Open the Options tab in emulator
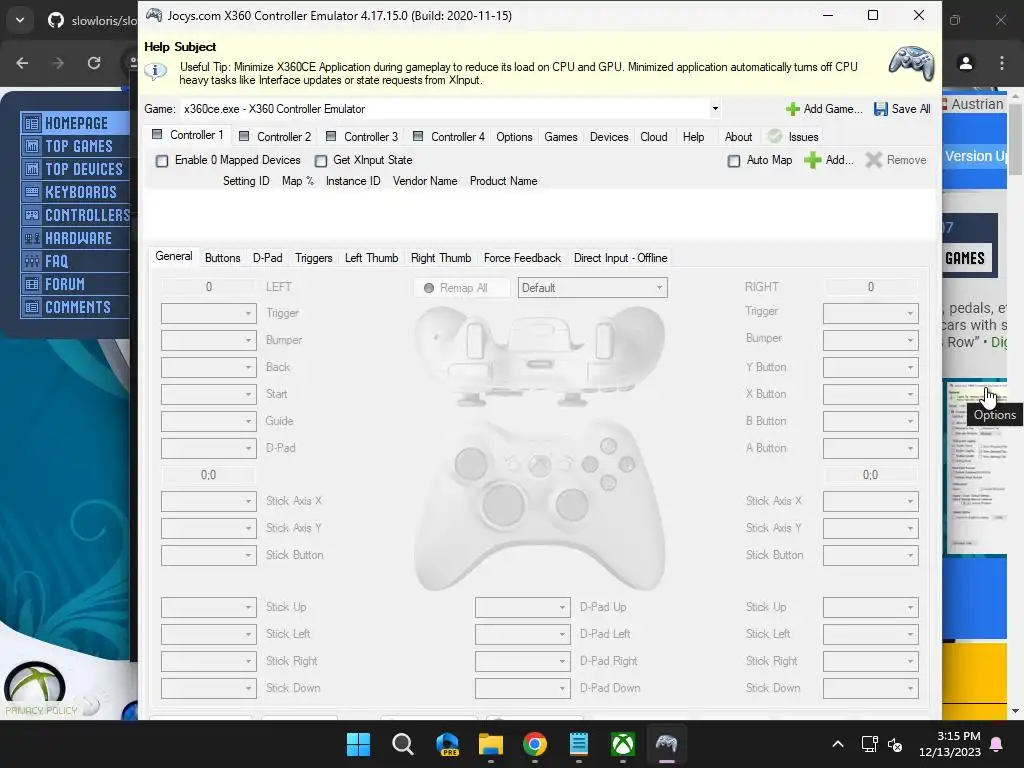This screenshot has width=1024, height=768. 514,136
